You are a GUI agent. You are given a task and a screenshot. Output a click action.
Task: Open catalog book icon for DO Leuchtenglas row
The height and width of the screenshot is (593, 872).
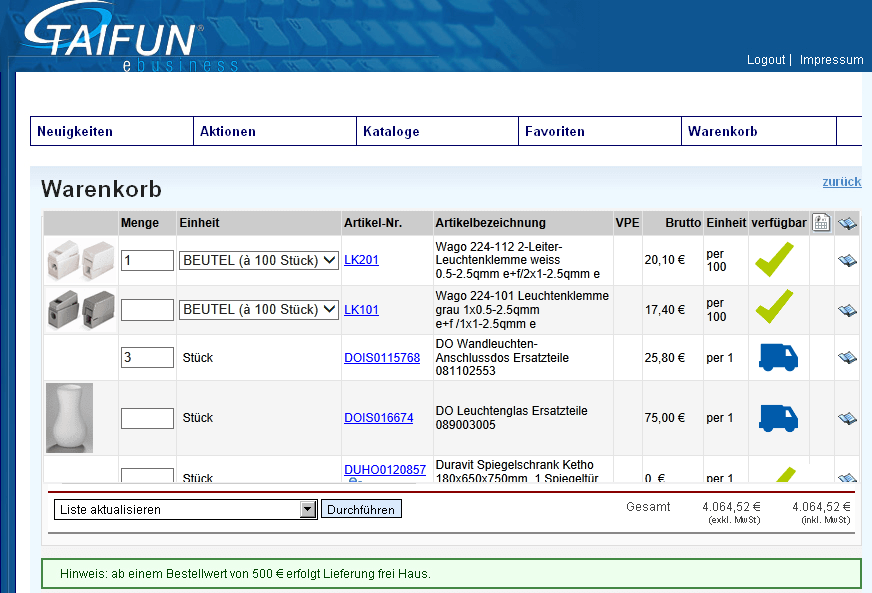pyautogui.click(x=847, y=418)
